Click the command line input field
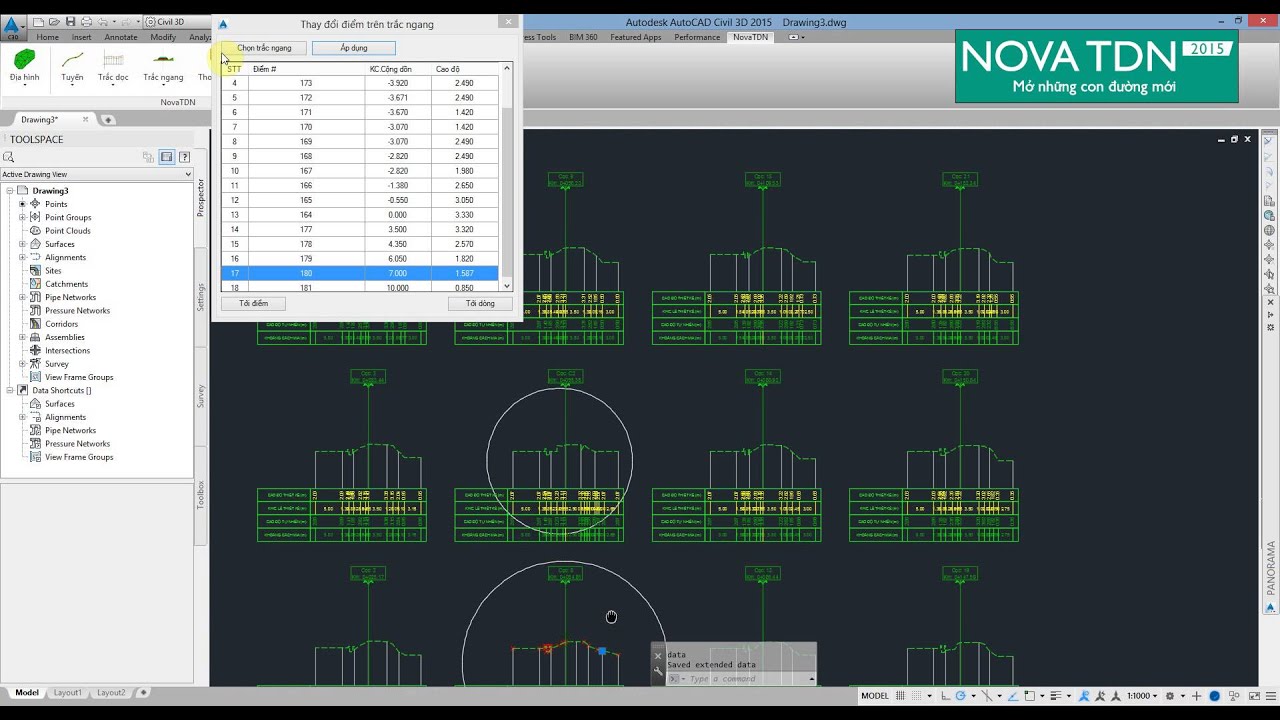The height and width of the screenshot is (720, 1280). 746,679
